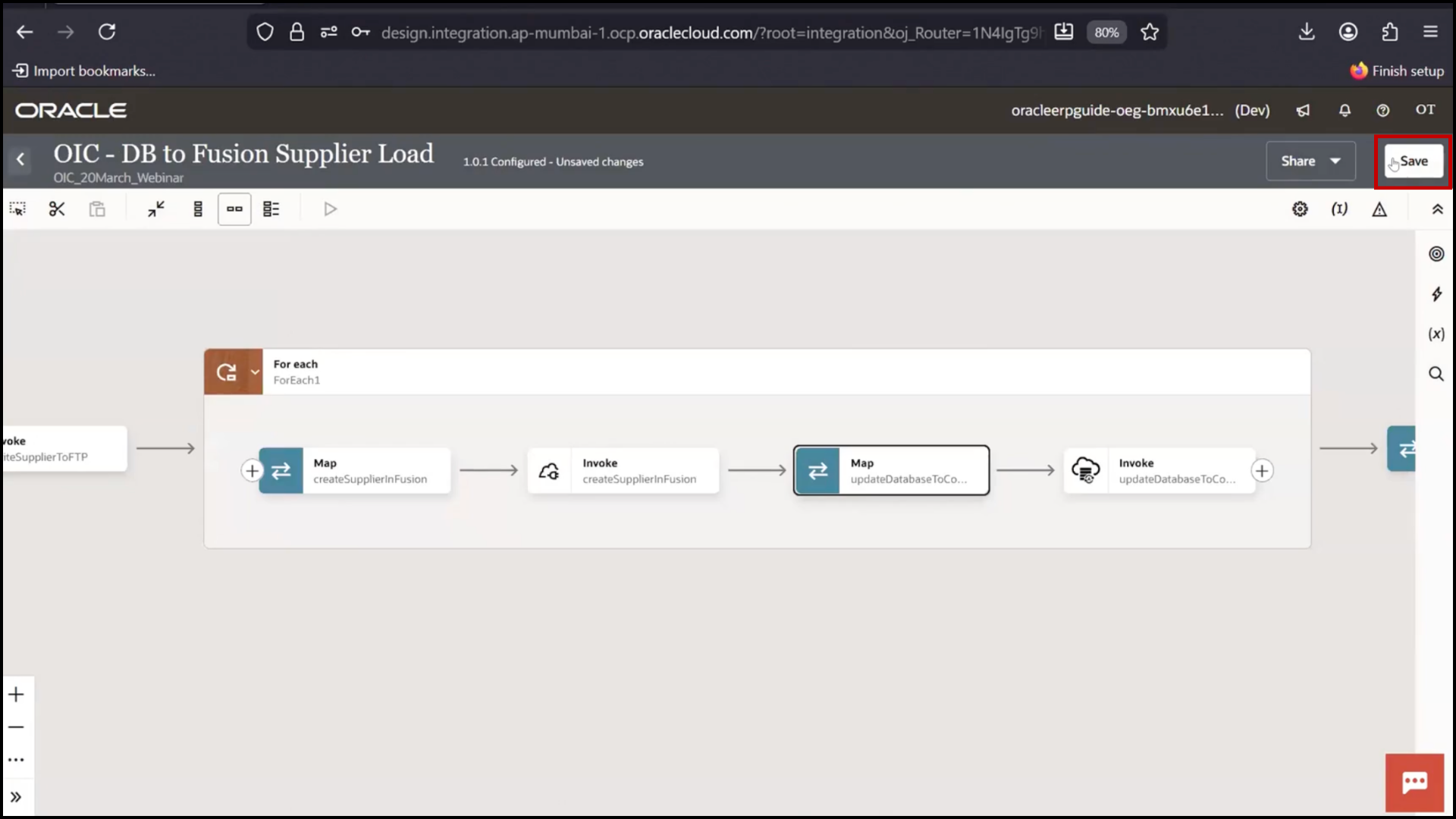Open the announcements megaphone icon

click(x=1303, y=110)
